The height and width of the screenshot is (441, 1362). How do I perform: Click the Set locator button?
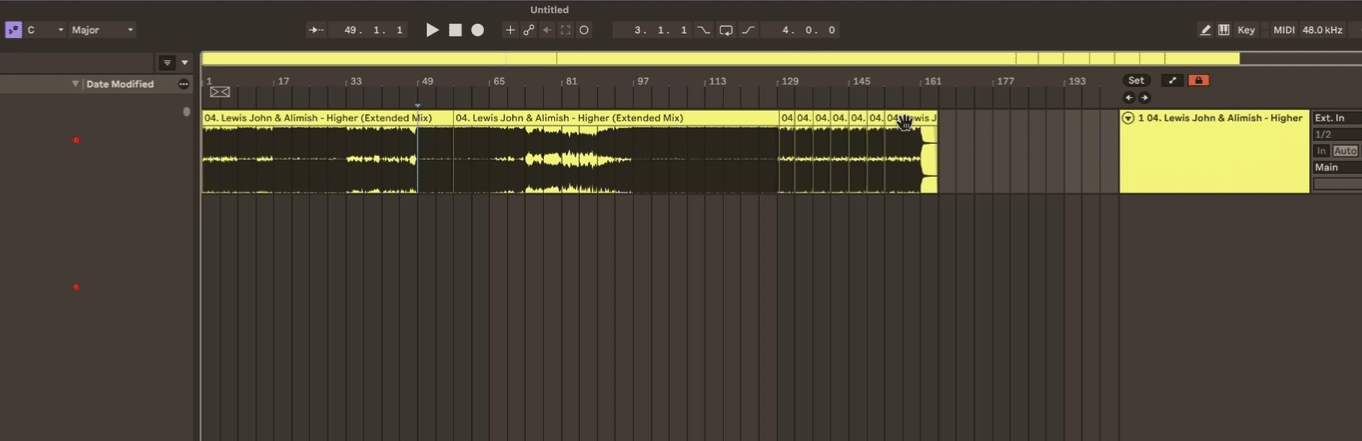coord(1136,81)
